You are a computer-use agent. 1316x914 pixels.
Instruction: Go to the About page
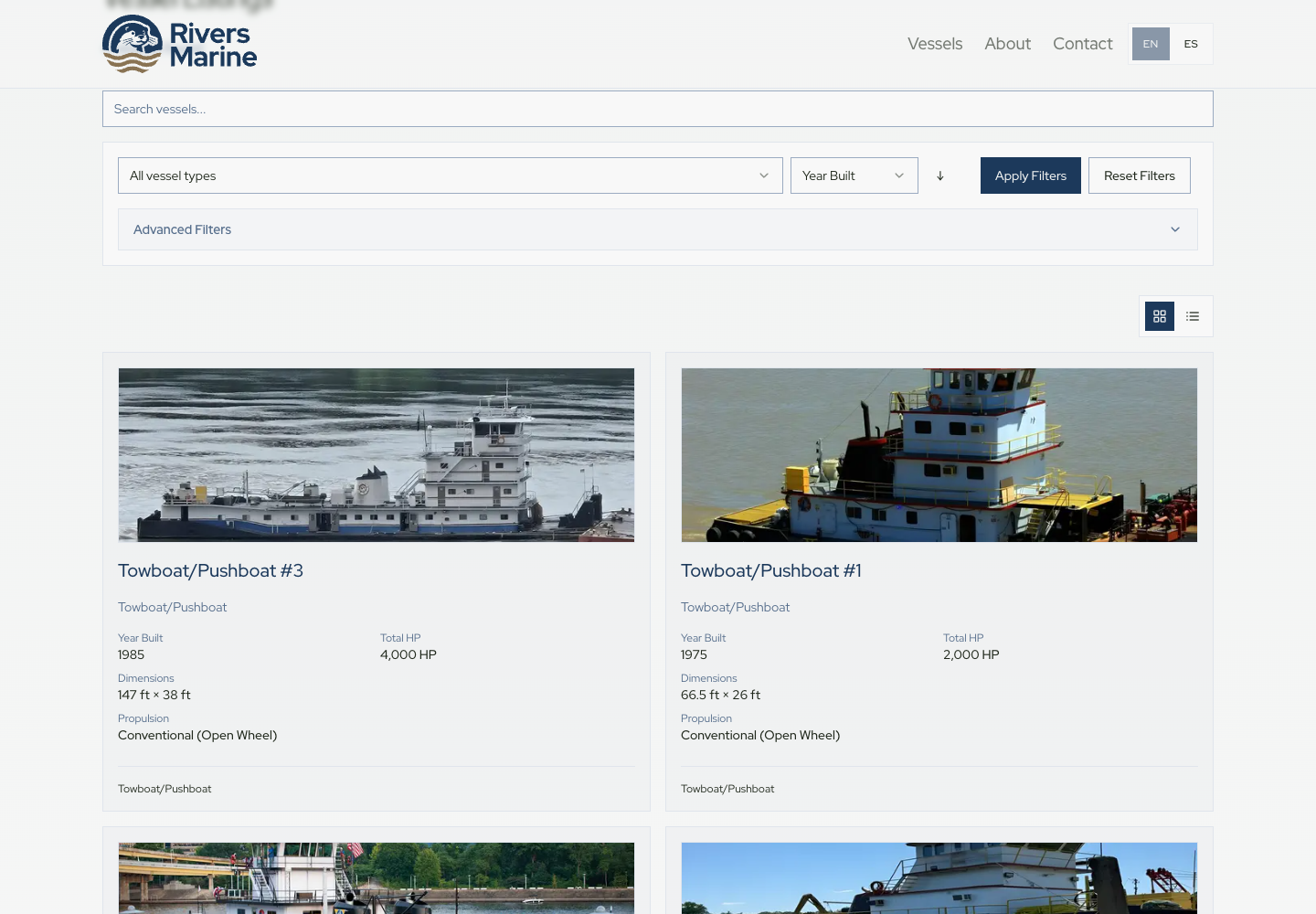[x=1007, y=44]
